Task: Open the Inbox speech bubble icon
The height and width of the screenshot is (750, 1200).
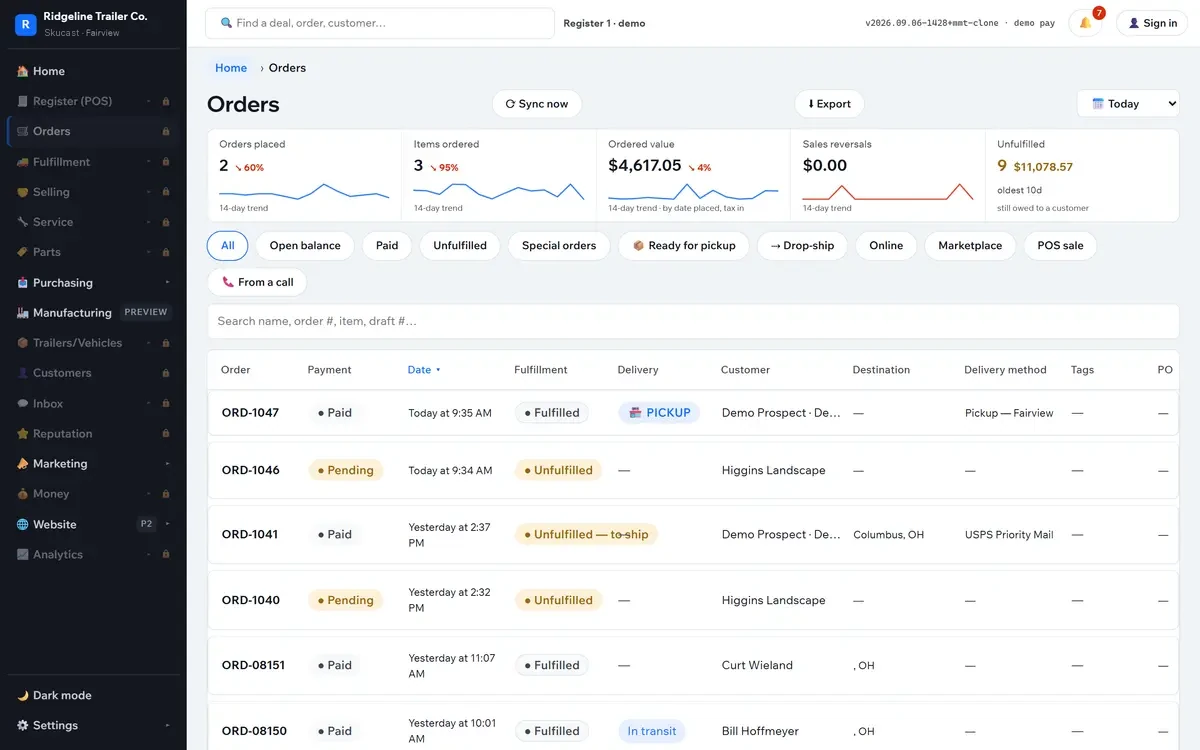Action: tap(22, 404)
